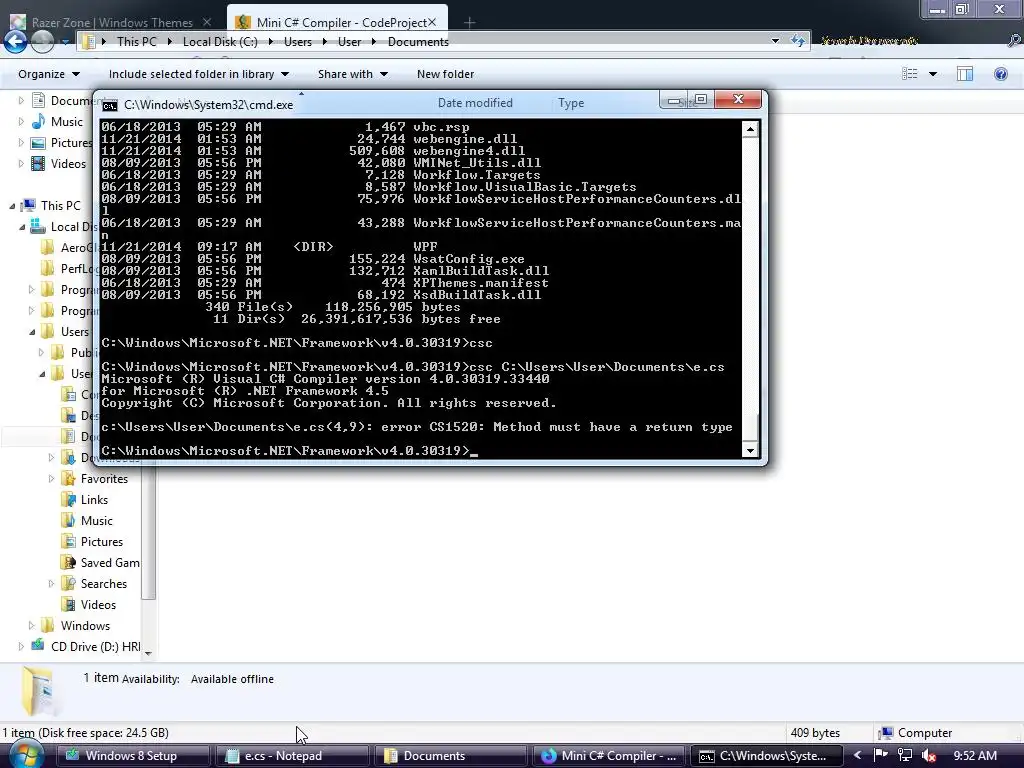Select This PC in navigation tree

[x=61, y=206]
